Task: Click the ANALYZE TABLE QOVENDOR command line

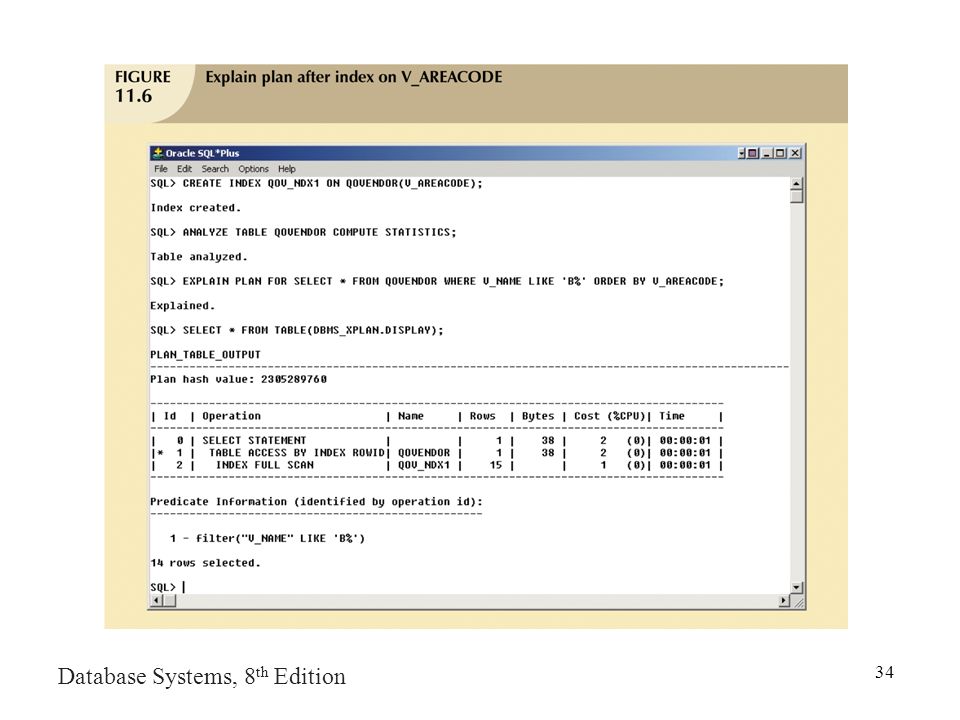Action: click(x=303, y=232)
